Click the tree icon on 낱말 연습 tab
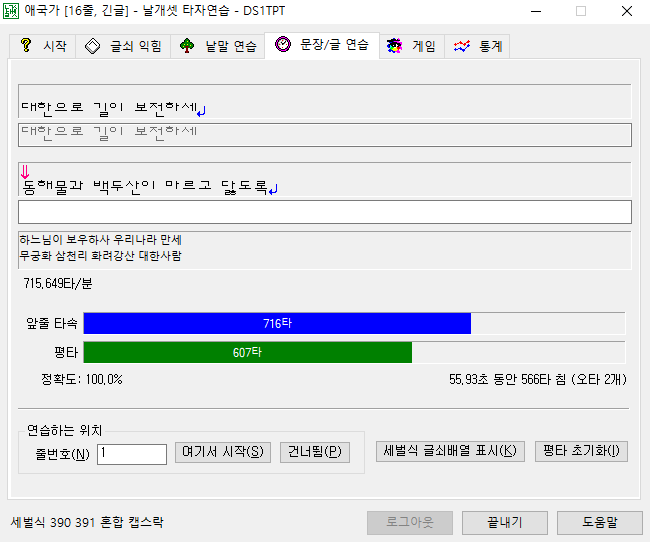 coord(187,46)
